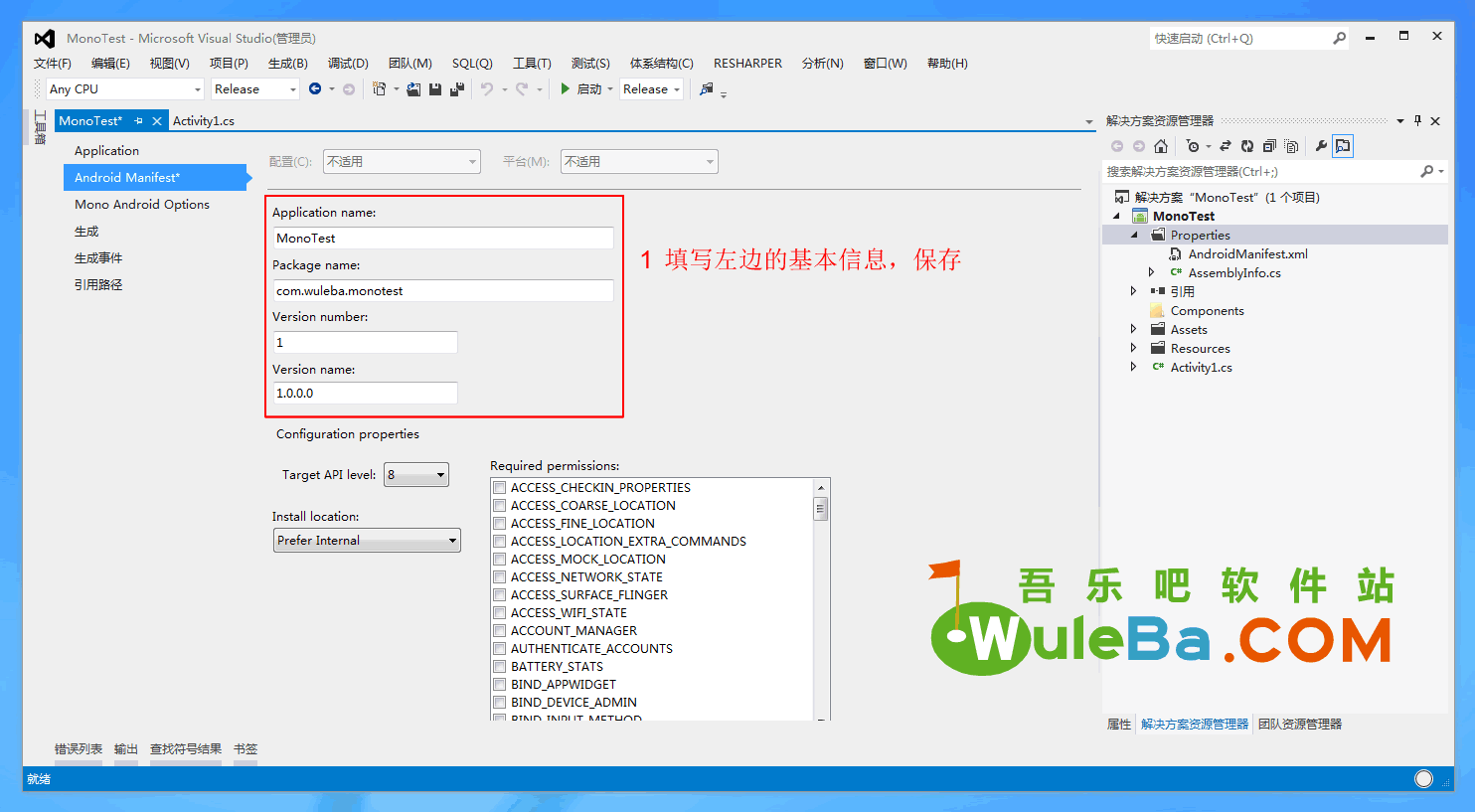Screen dimensions: 1475x812
Task: Open the Target API level dropdown
Action: coord(416,475)
